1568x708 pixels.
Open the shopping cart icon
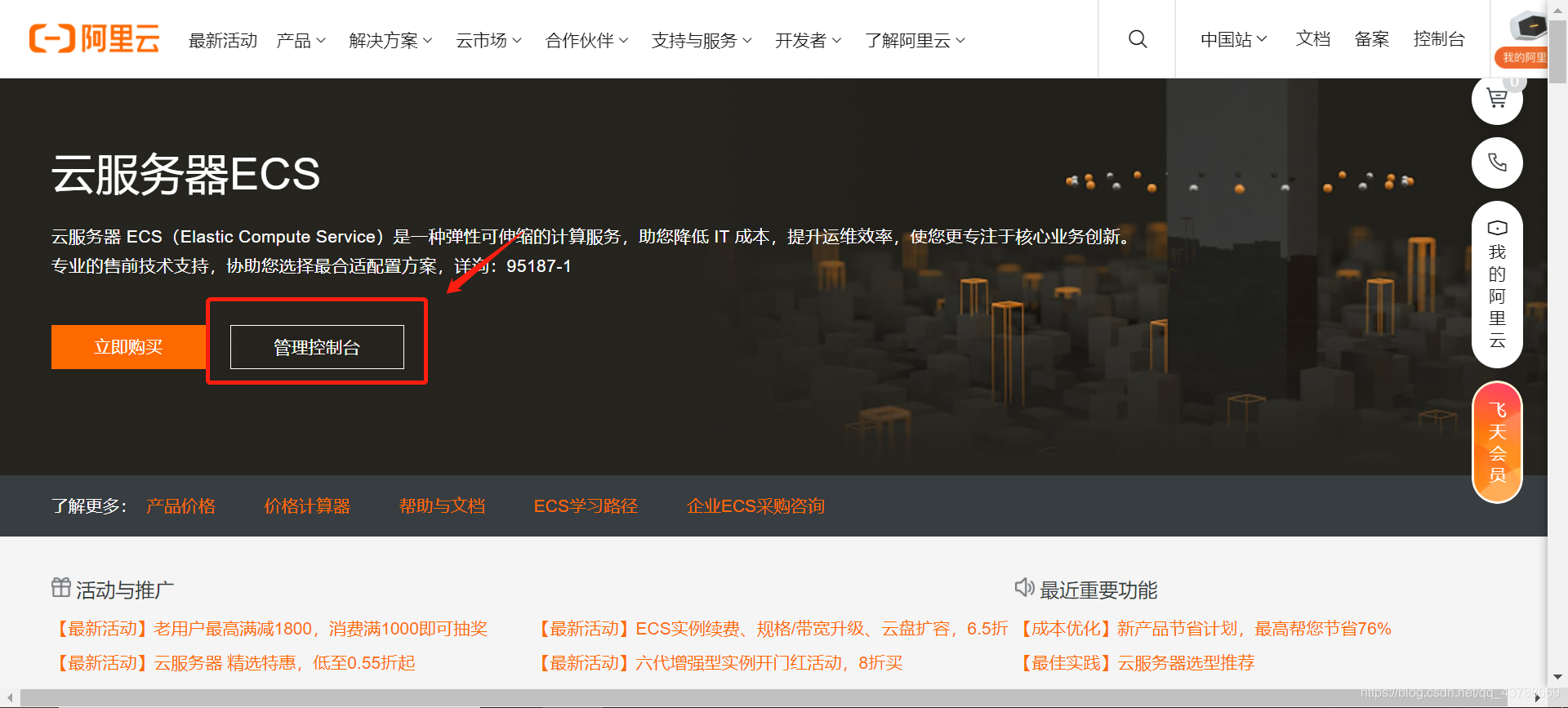(x=1497, y=99)
